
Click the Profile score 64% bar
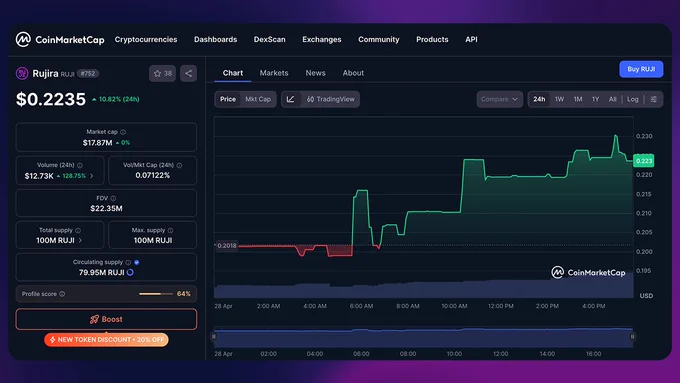(156, 294)
